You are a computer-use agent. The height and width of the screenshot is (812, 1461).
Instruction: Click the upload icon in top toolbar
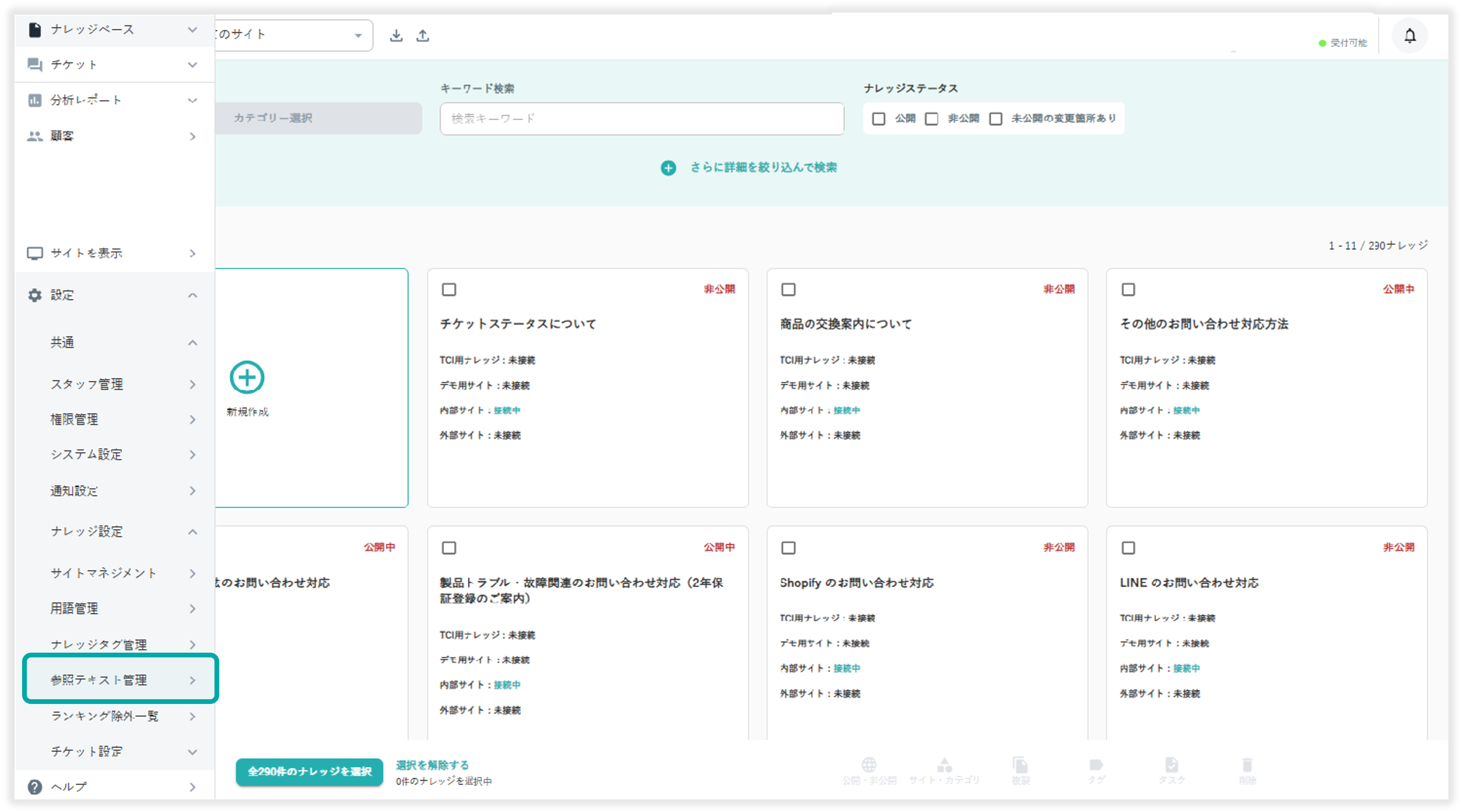pos(423,36)
